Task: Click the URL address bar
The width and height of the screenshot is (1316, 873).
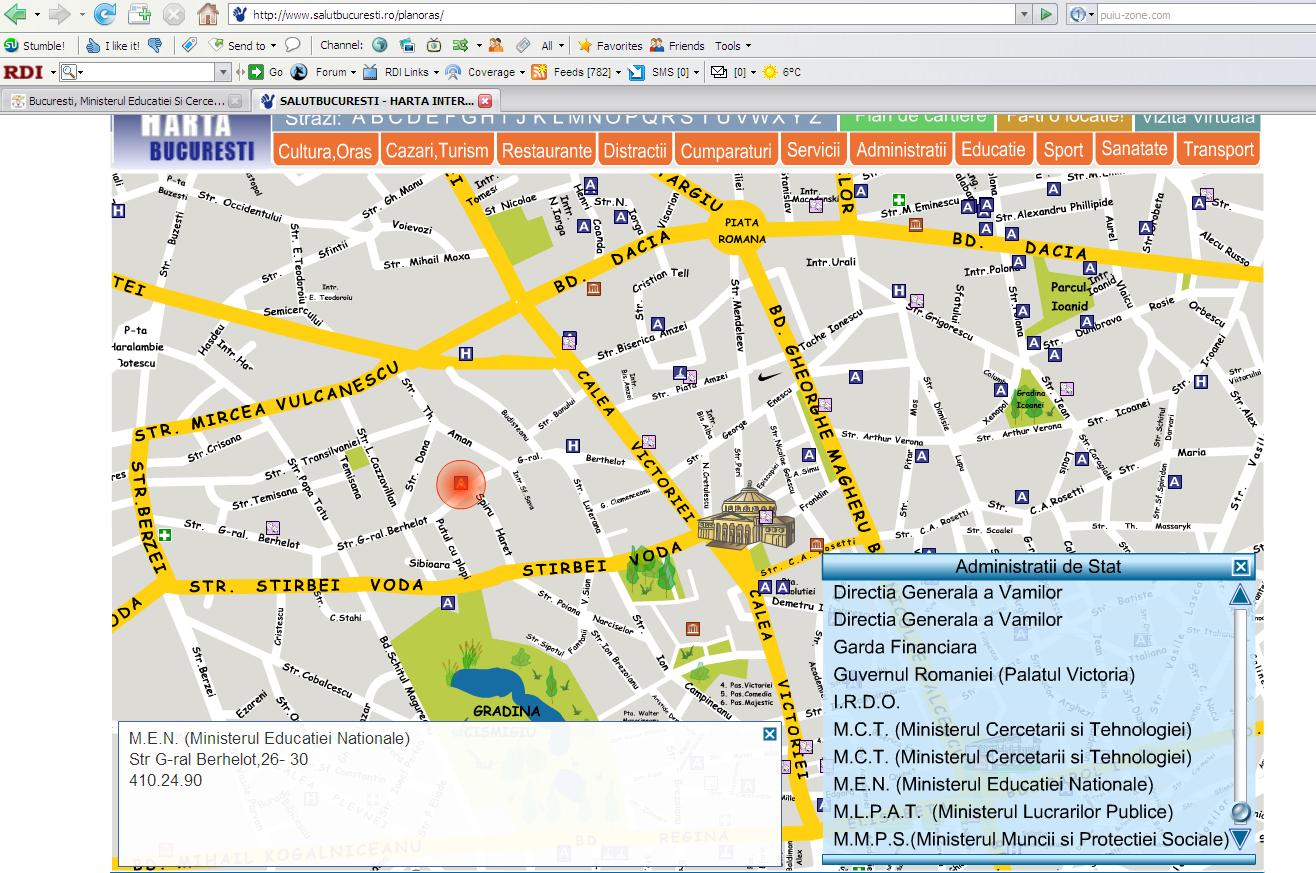Action: [x=622, y=15]
